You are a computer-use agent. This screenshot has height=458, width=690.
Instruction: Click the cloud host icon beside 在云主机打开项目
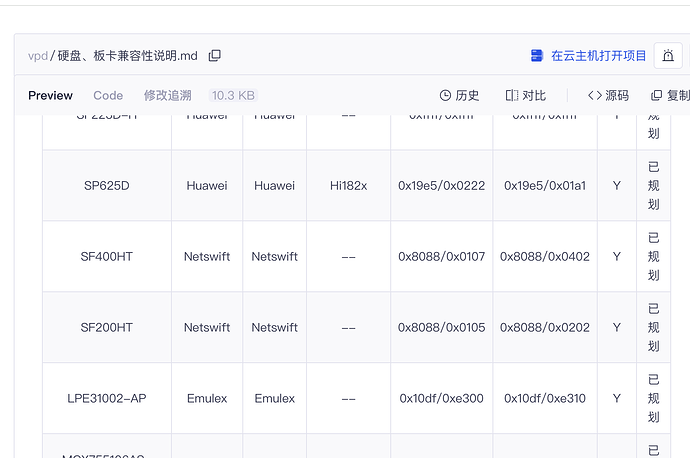point(537,56)
